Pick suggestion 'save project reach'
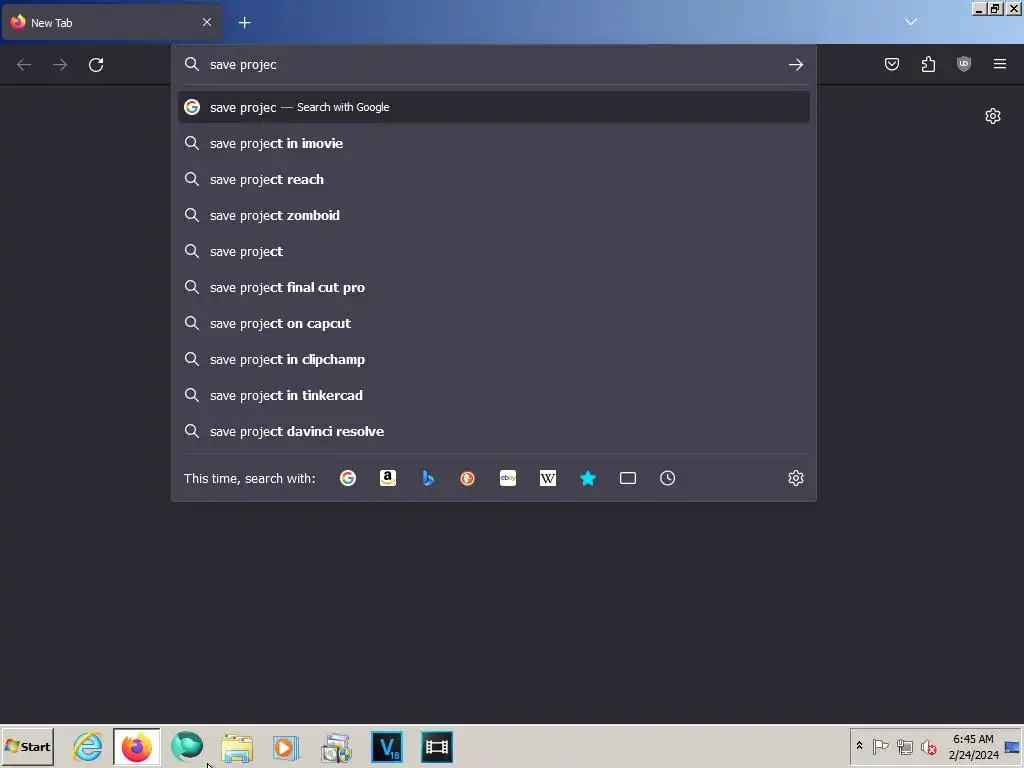Image resolution: width=1024 pixels, height=768 pixels. (494, 179)
